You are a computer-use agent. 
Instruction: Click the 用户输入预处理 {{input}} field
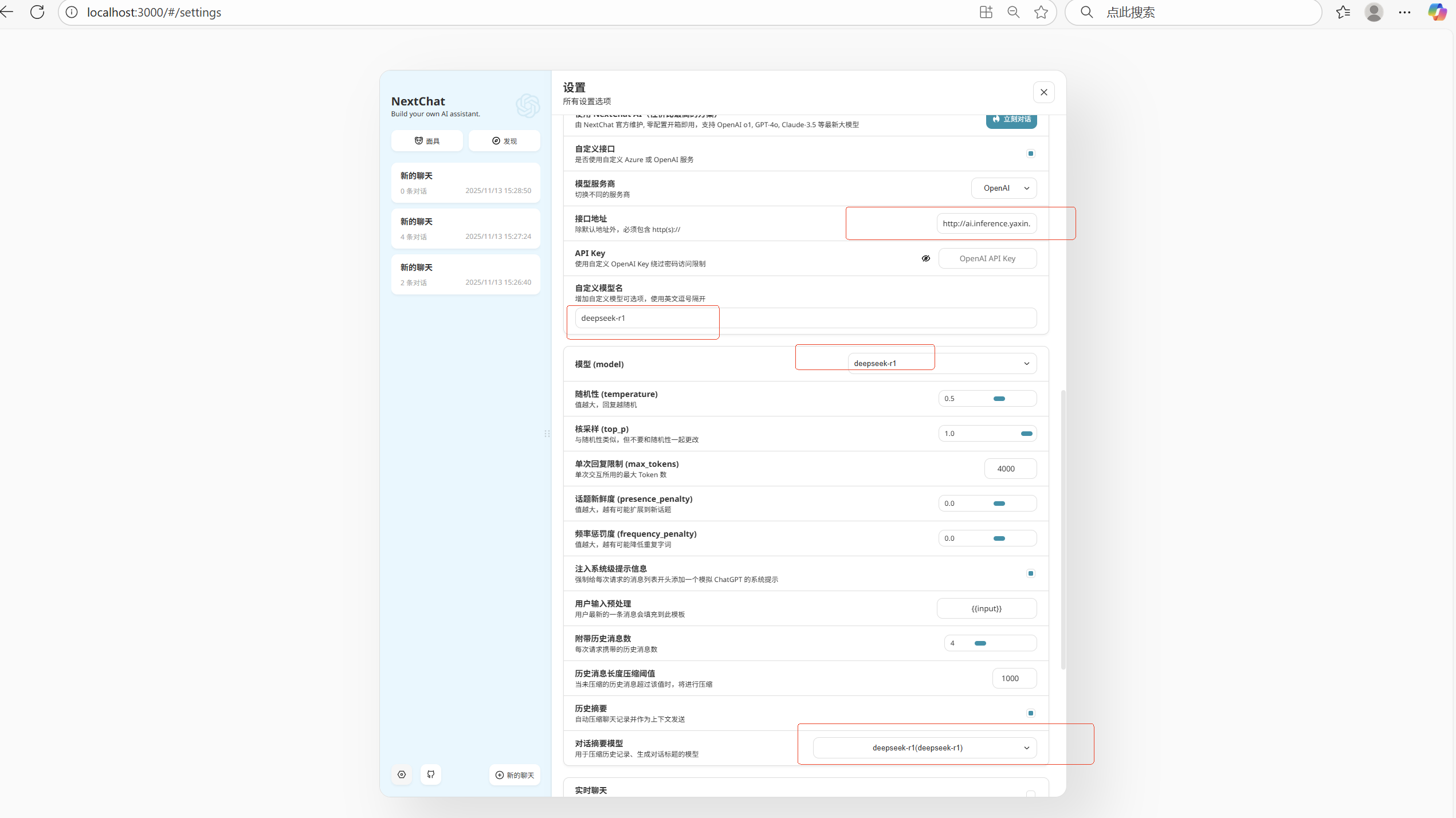coord(987,608)
